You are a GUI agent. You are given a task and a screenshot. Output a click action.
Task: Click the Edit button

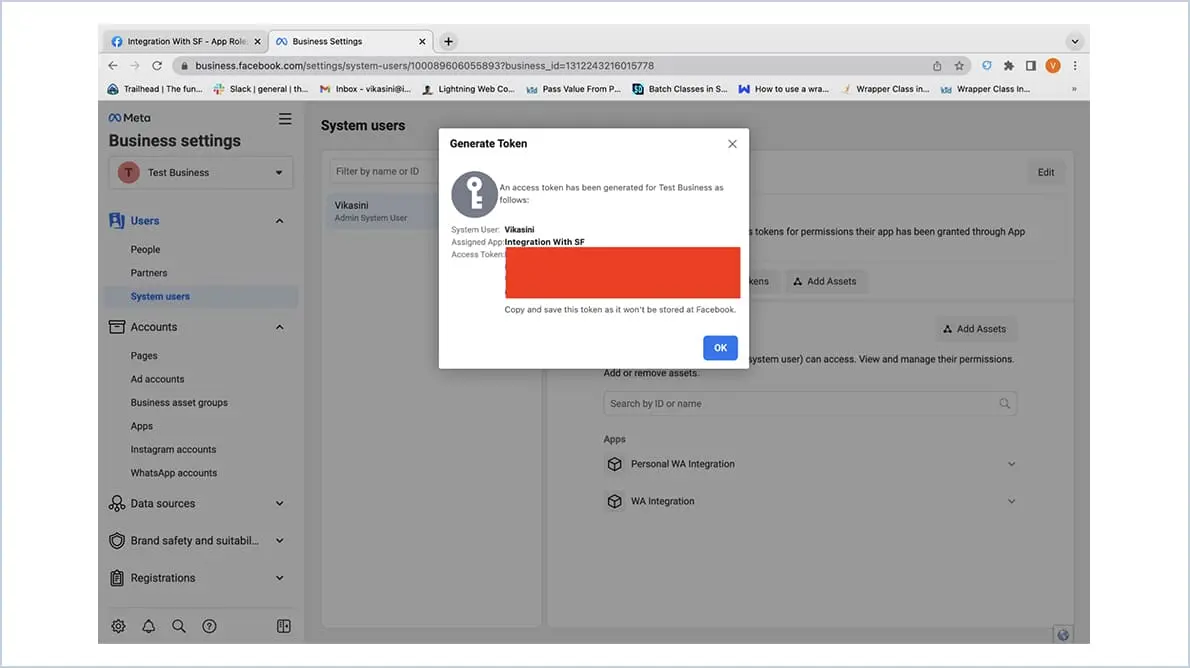(x=1046, y=172)
